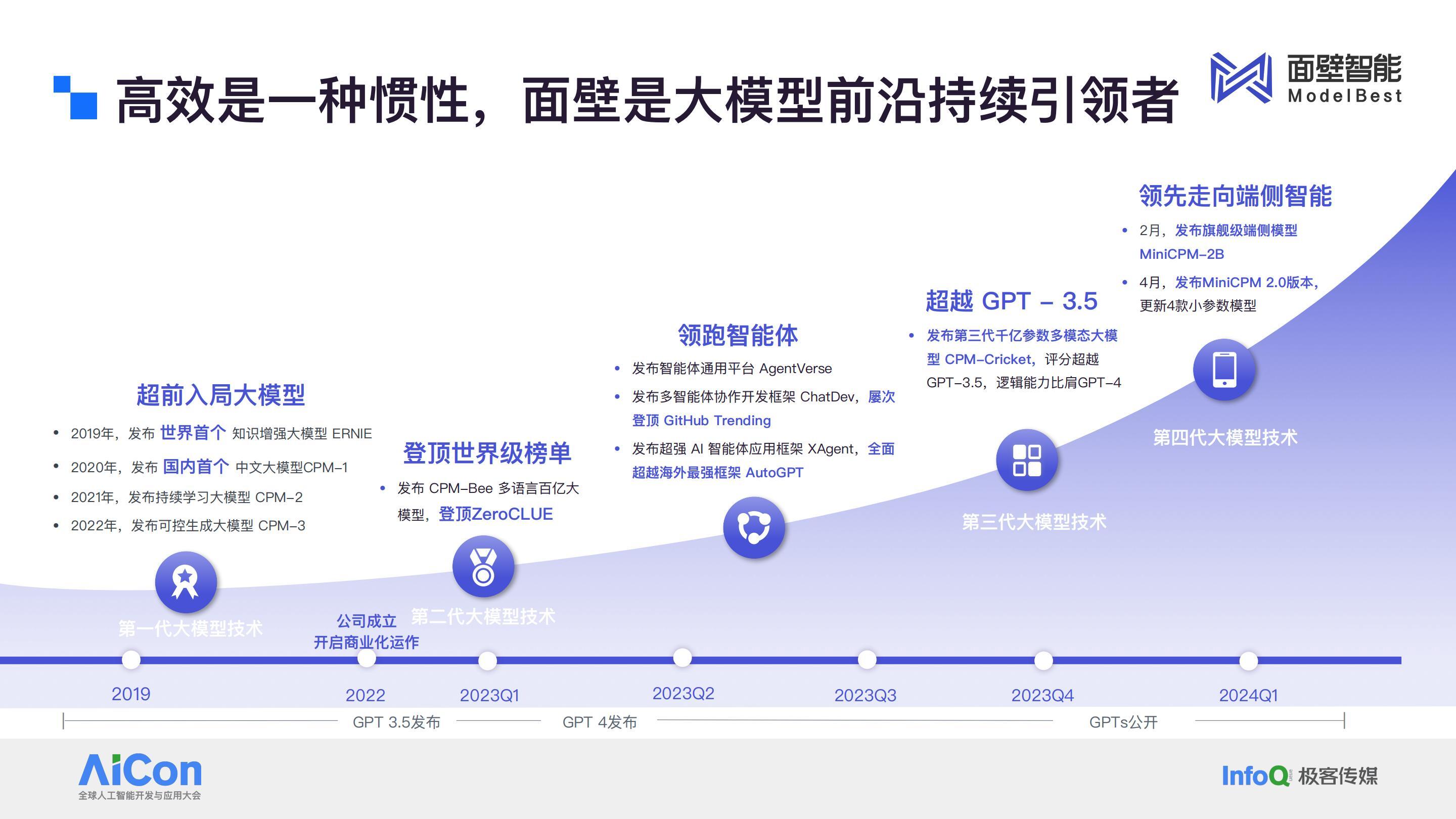Click the smartphone icon above 第四代大模型技术

pos(1224,369)
